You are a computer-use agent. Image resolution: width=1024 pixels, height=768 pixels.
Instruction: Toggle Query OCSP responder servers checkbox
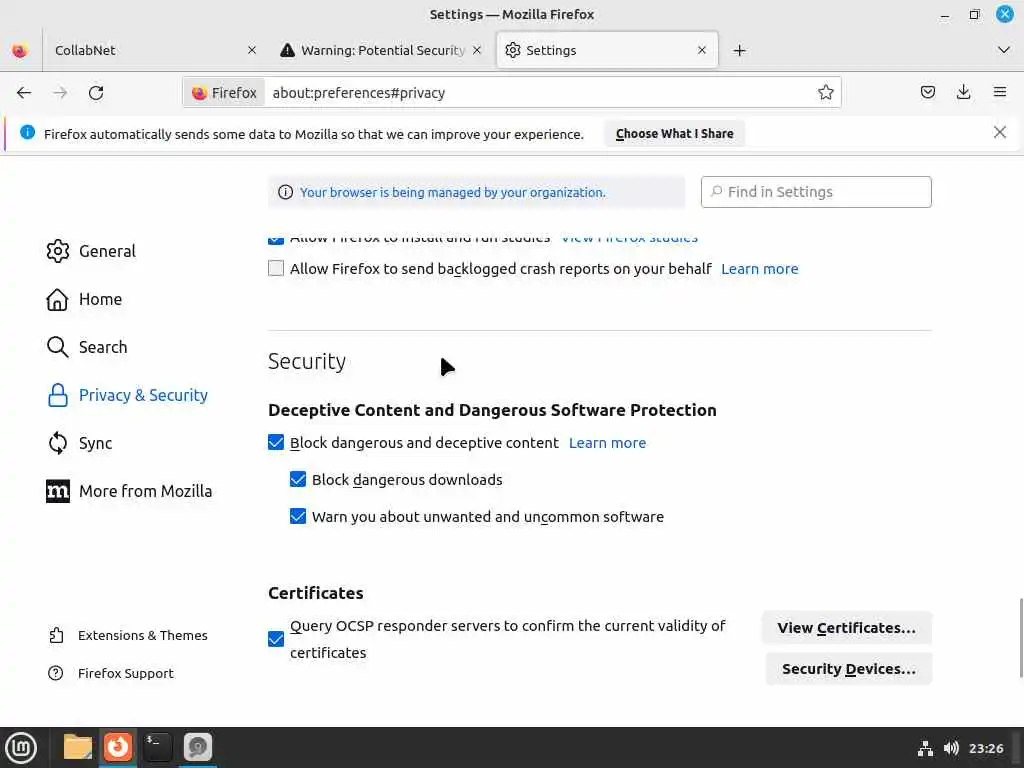pos(276,639)
